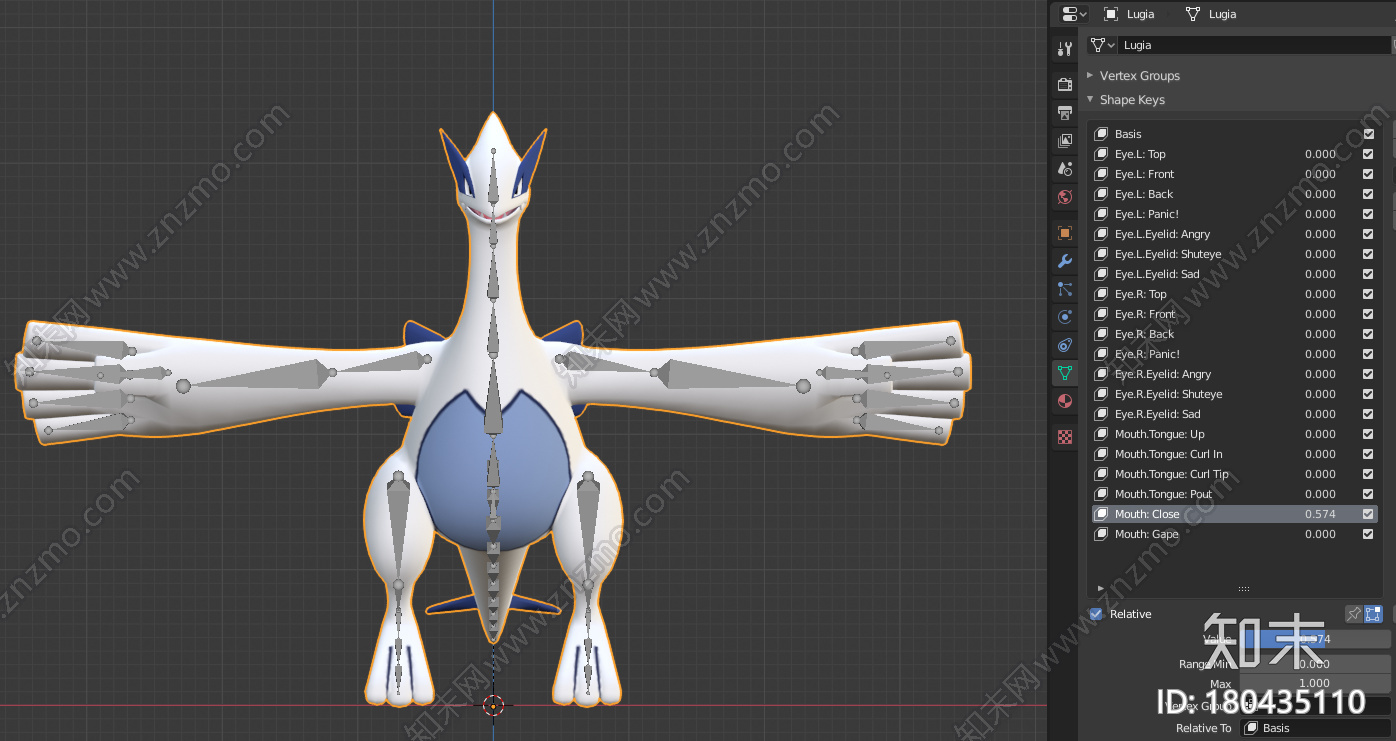Open the Output properties tab
Viewport: 1396px width, 741px height.
[x=1065, y=113]
